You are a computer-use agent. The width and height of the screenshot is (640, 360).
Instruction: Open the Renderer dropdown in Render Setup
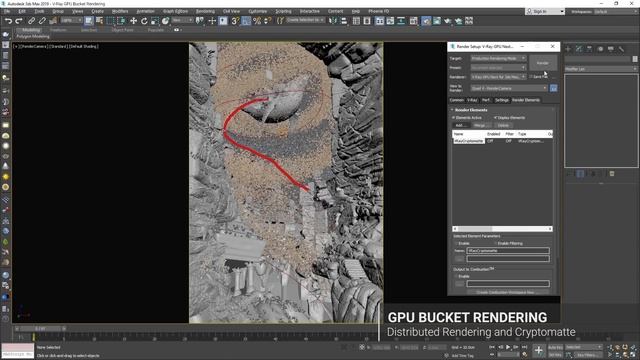click(498, 77)
